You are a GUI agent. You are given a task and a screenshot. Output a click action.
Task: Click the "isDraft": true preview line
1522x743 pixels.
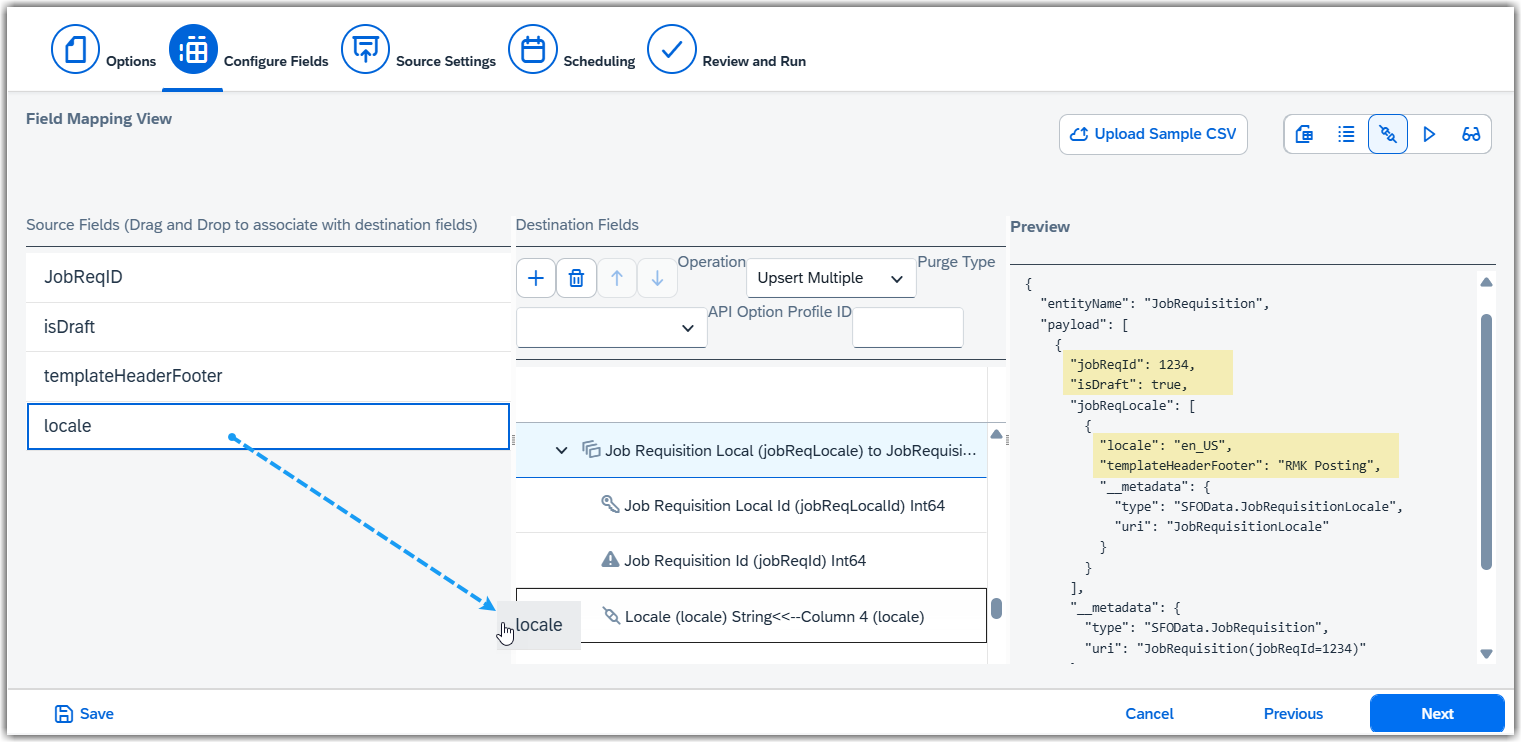coord(1128,384)
